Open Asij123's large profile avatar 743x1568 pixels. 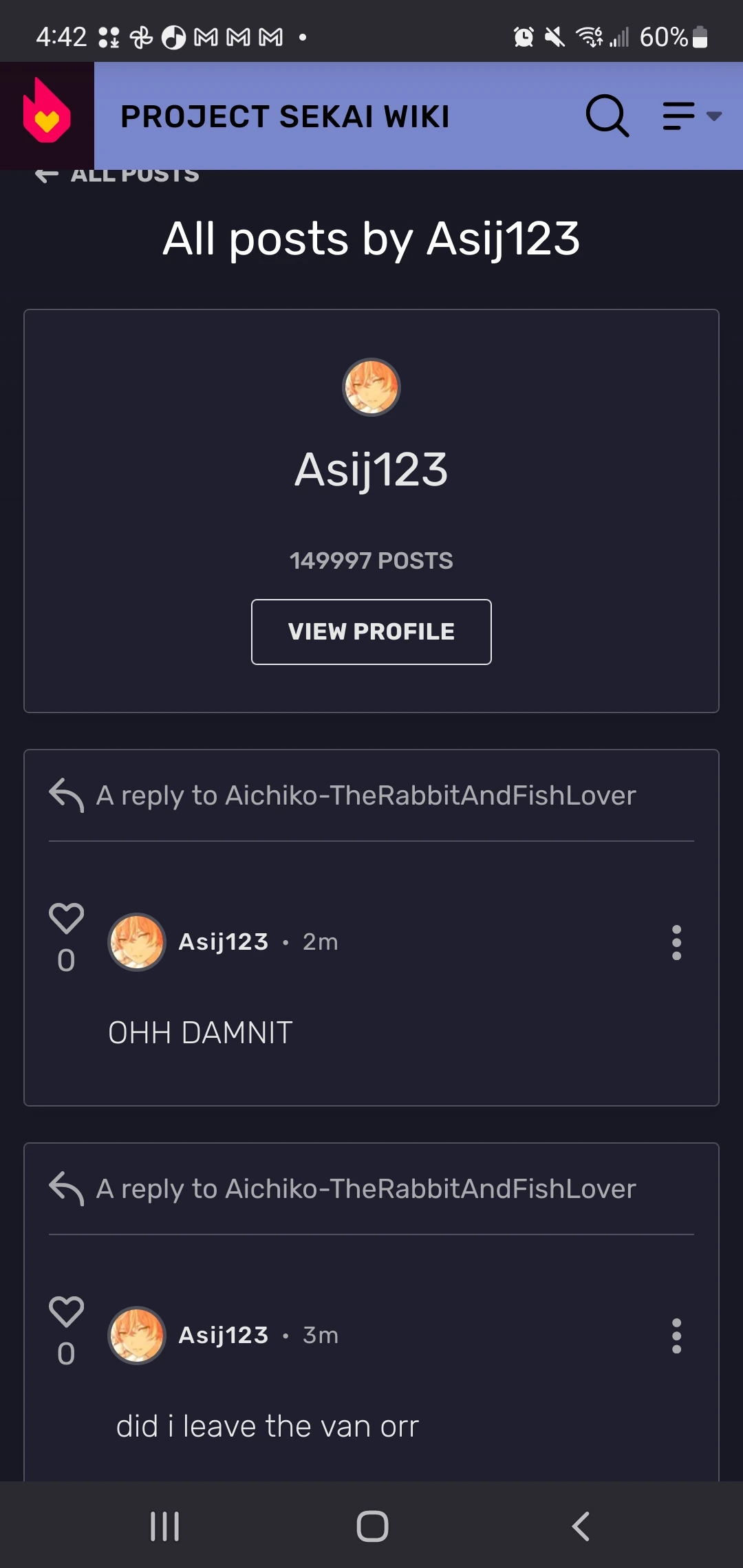point(371,387)
